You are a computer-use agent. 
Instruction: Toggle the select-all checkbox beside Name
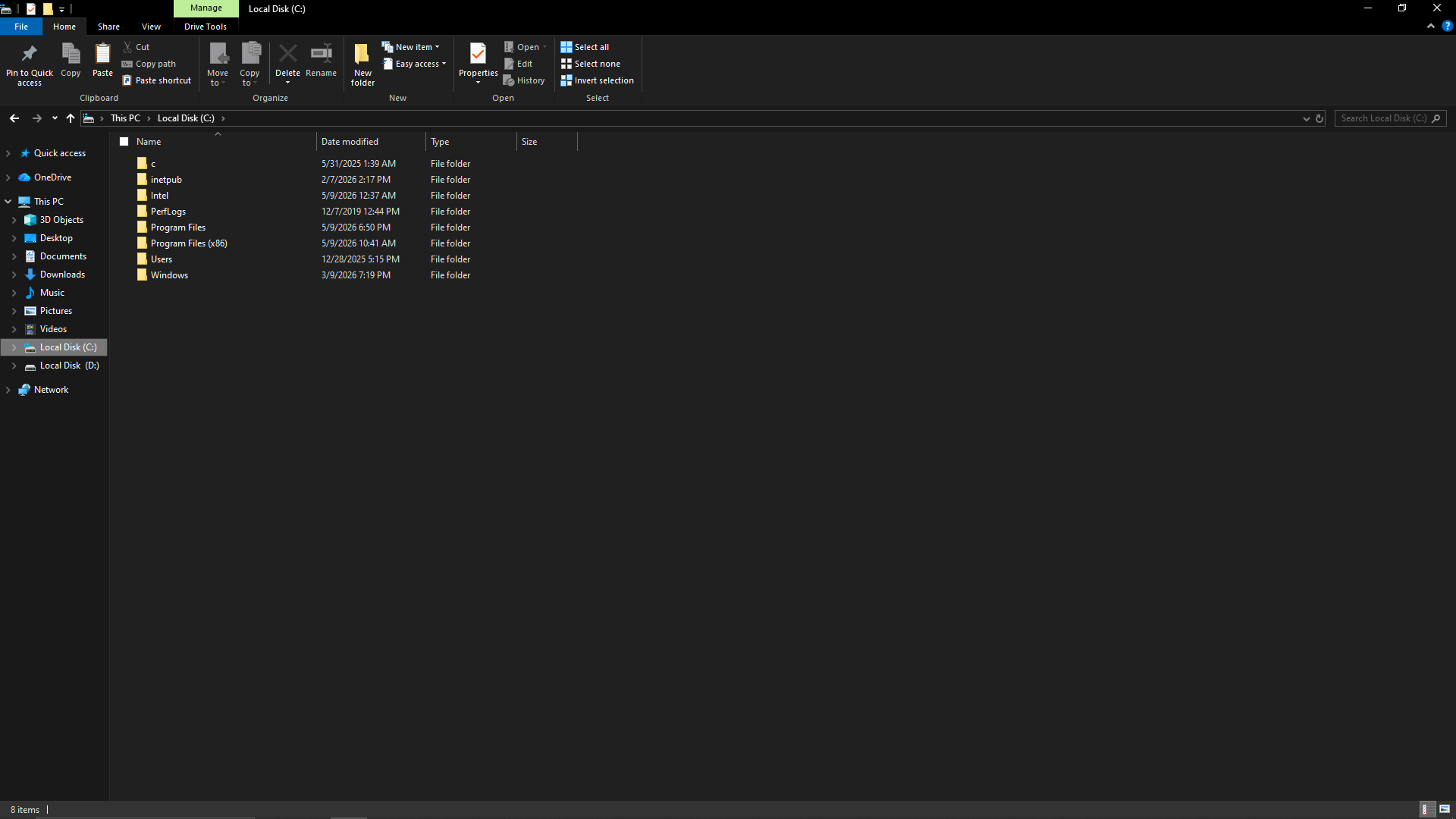pyautogui.click(x=124, y=142)
